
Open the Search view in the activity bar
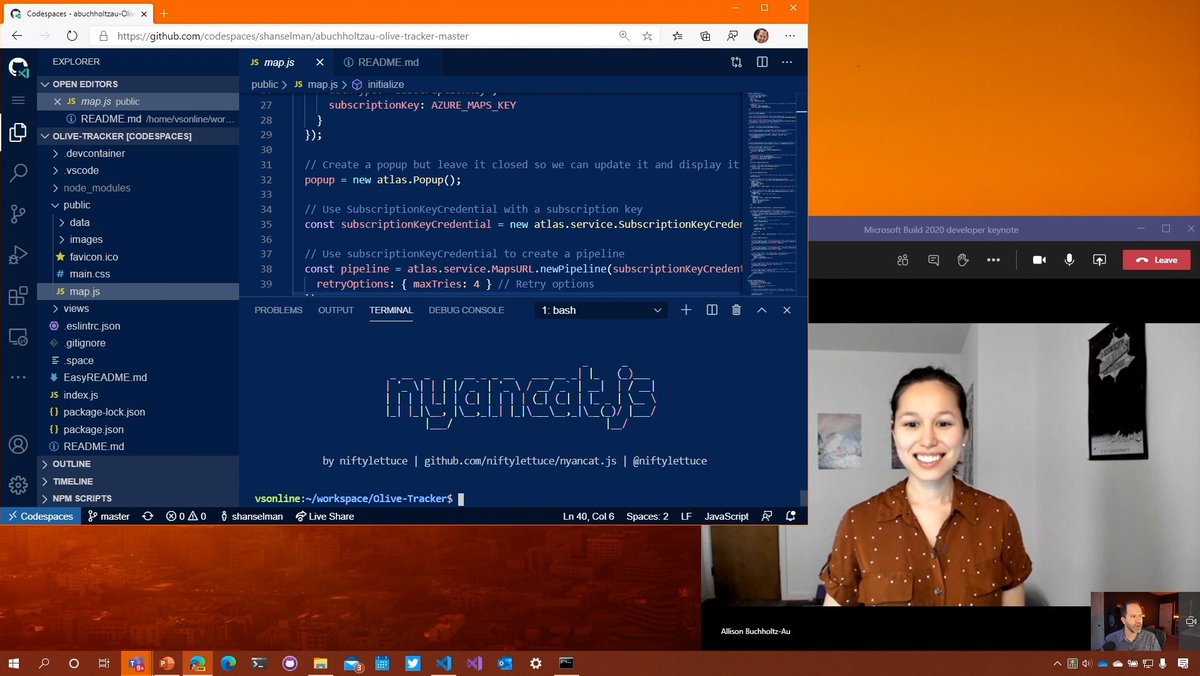(x=18, y=171)
